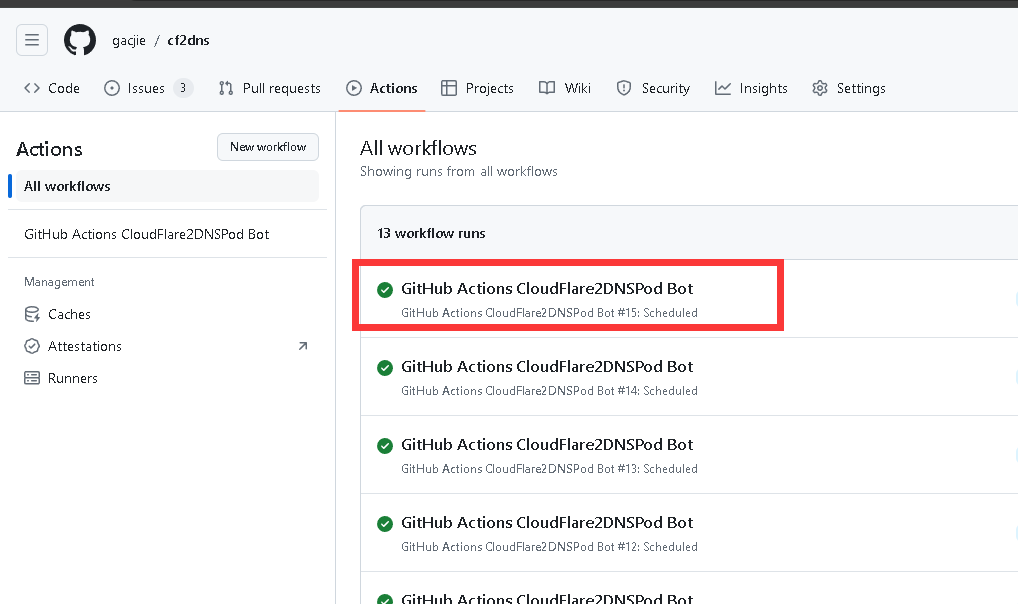The width and height of the screenshot is (1018, 604).
Task: Click the 'All workflows' page heading
Action: [x=418, y=148]
